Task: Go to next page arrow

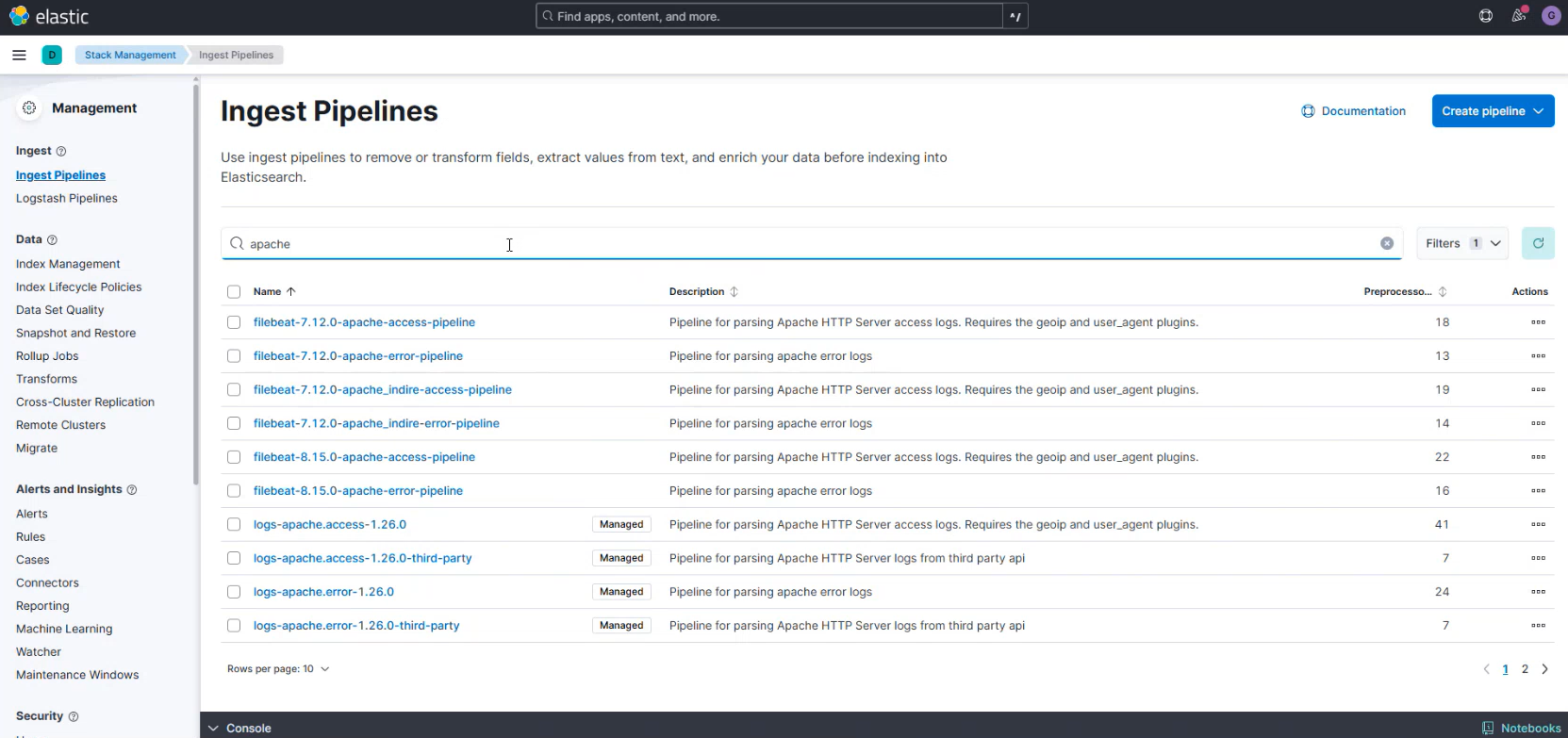Action: 1544,669
